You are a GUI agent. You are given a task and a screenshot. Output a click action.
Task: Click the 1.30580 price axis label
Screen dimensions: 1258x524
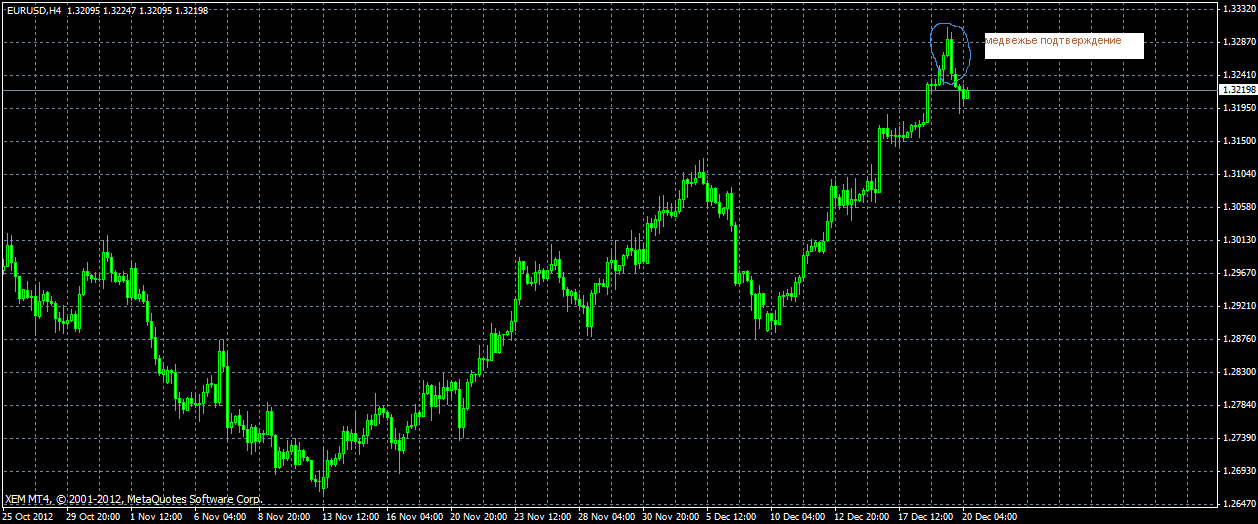pos(1238,207)
